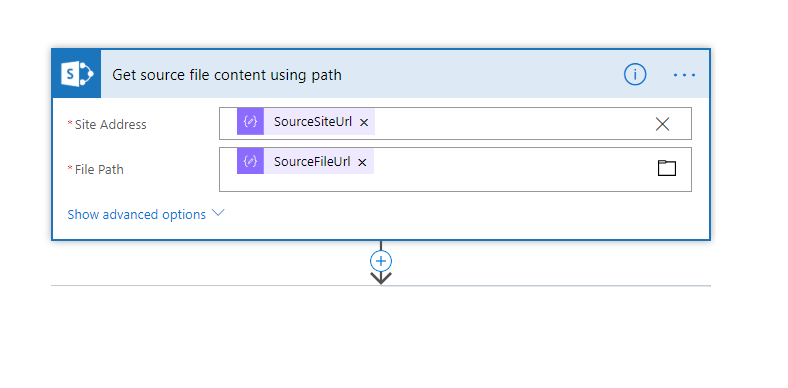Insert a new step with plus button
The image size is (788, 388).
pos(381,261)
